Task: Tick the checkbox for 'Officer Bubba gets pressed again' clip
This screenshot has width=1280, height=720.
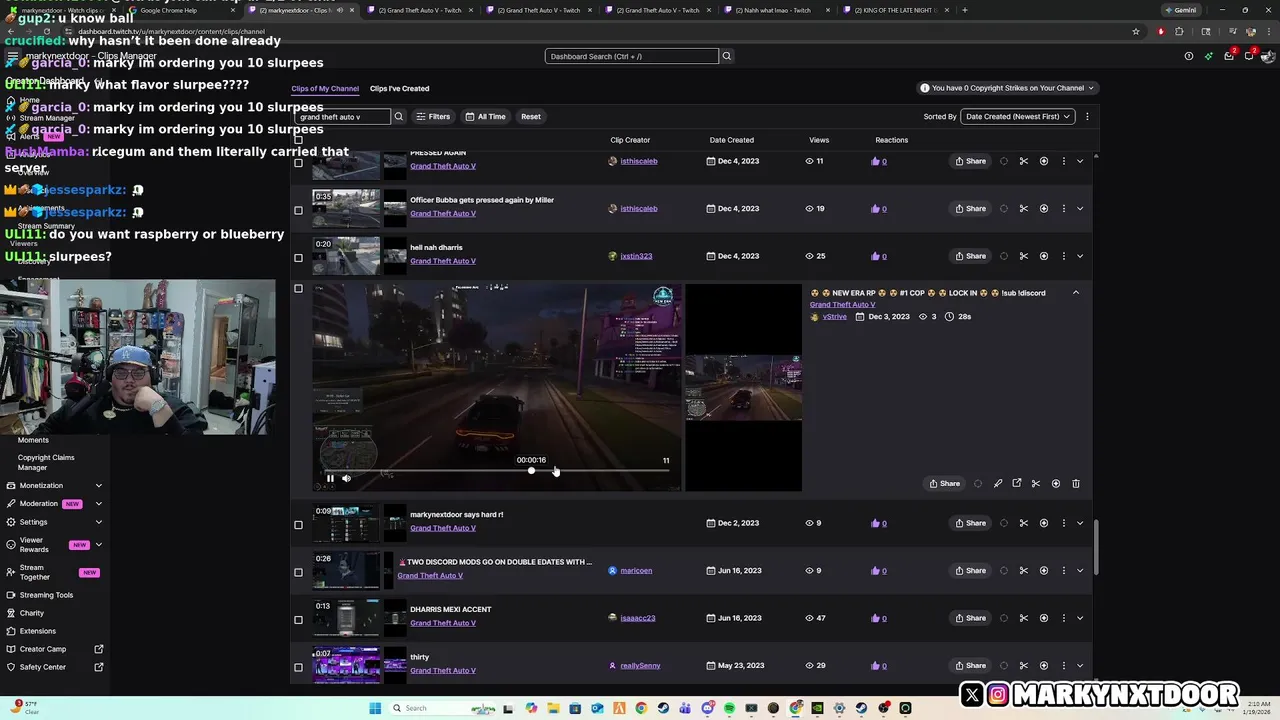Action: coord(298,210)
